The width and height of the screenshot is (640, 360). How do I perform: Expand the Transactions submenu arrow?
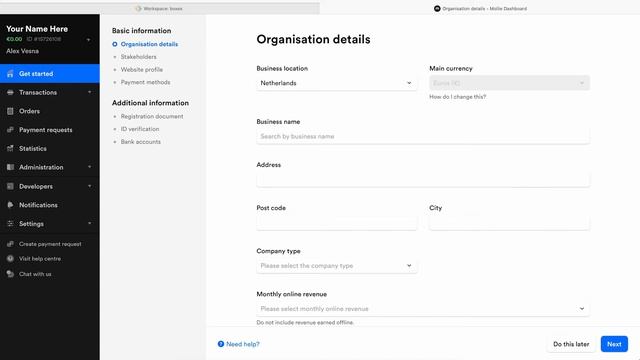click(x=89, y=93)
